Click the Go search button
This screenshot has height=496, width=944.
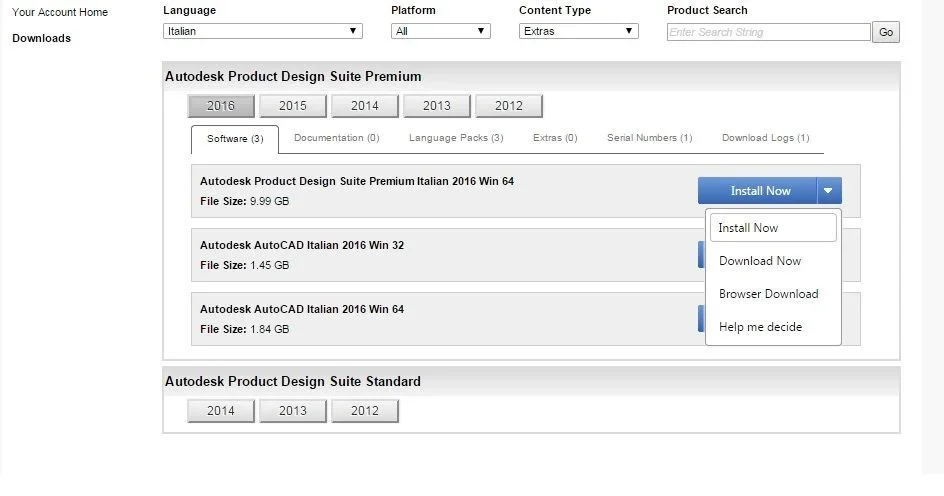(886, 33)
